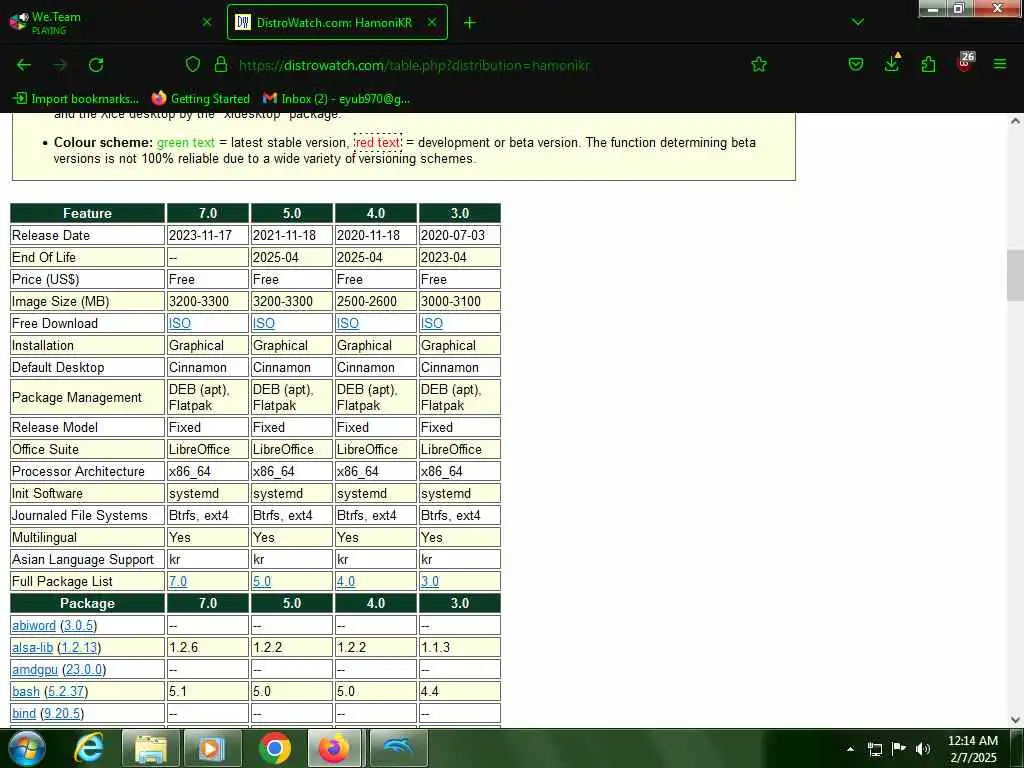1024x768 pixels.
Task: Open taskbar clock showing 12:14 AM
Action: (x=973, y=749)
